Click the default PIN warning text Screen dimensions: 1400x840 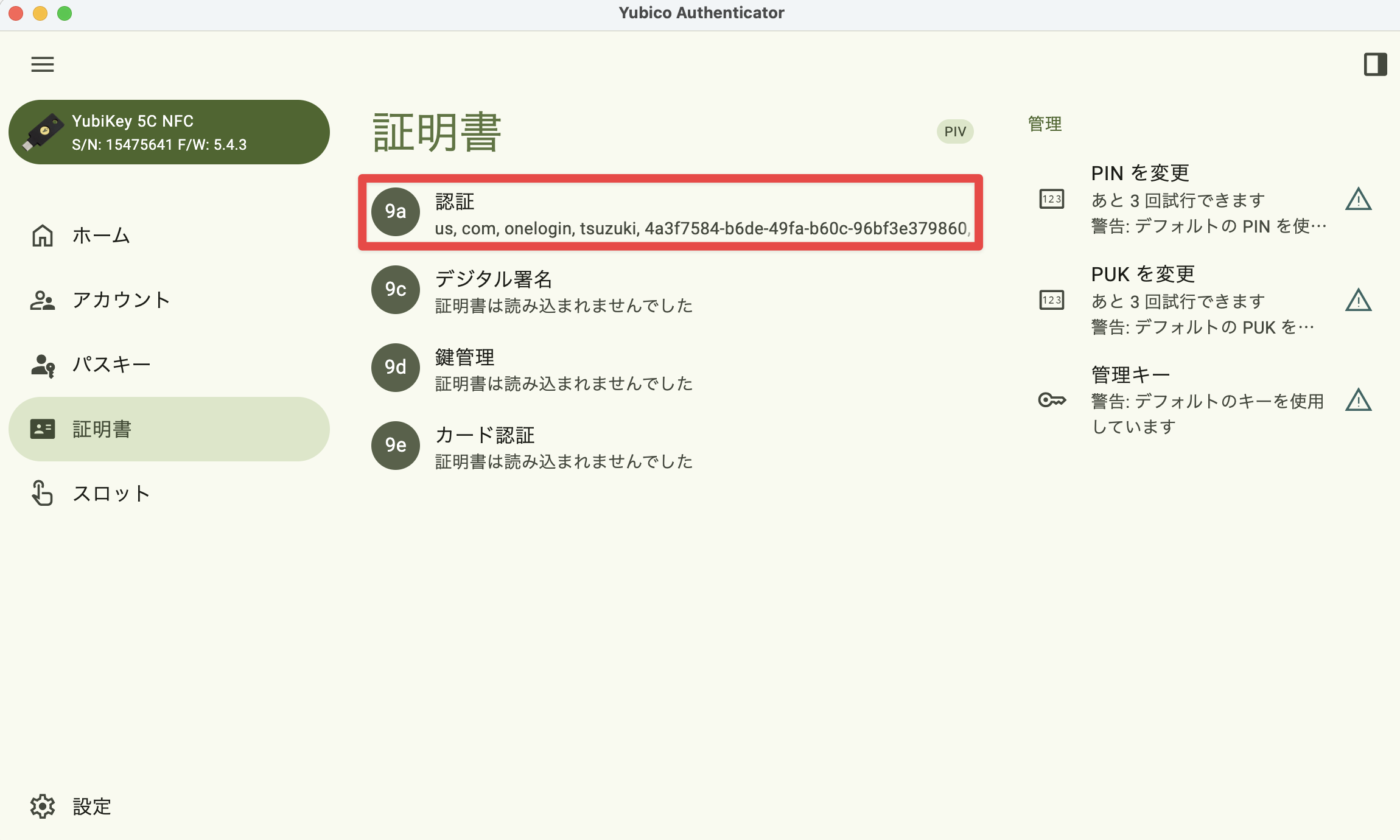tap(1209, 226)
